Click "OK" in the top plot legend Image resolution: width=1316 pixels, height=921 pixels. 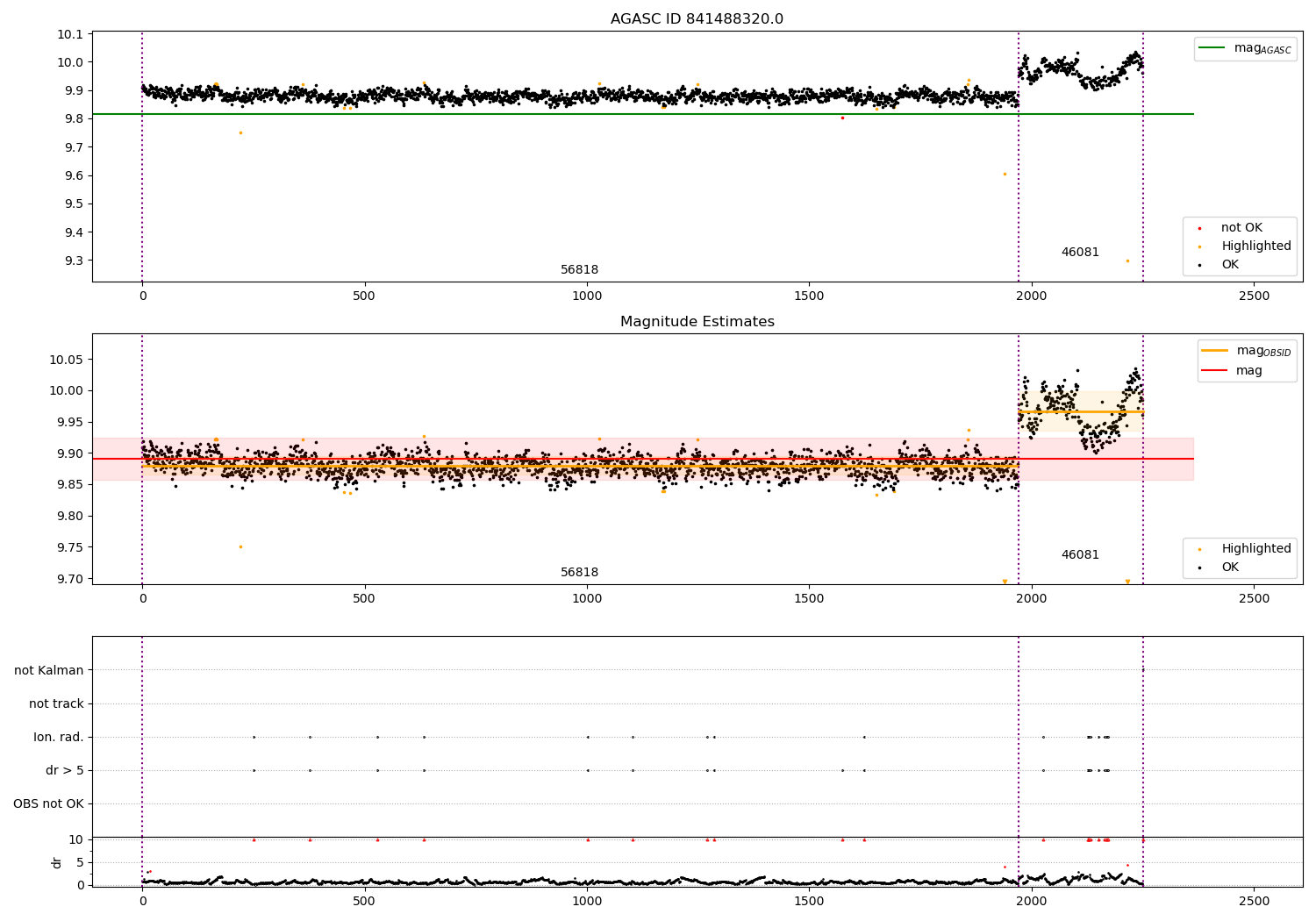pyautogui.click(x=1230, y=265)
